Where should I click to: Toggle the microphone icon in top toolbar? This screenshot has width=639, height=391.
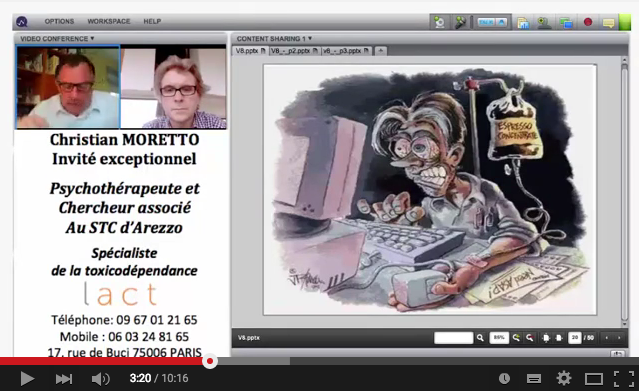460,22
